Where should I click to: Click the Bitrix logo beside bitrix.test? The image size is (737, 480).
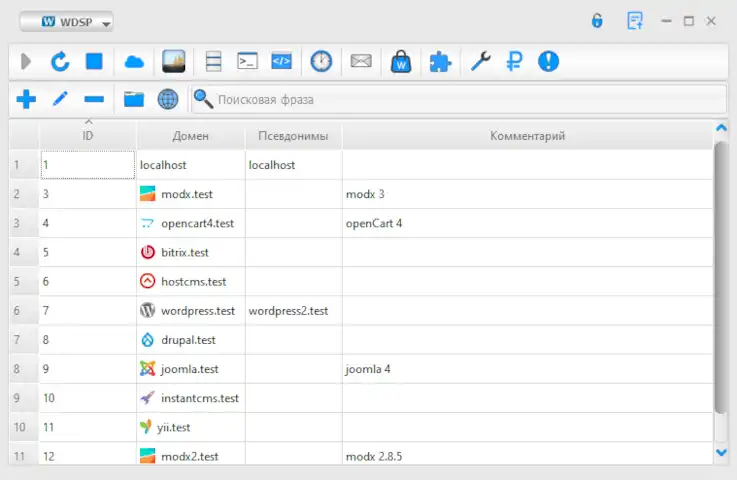coord(148,252)
